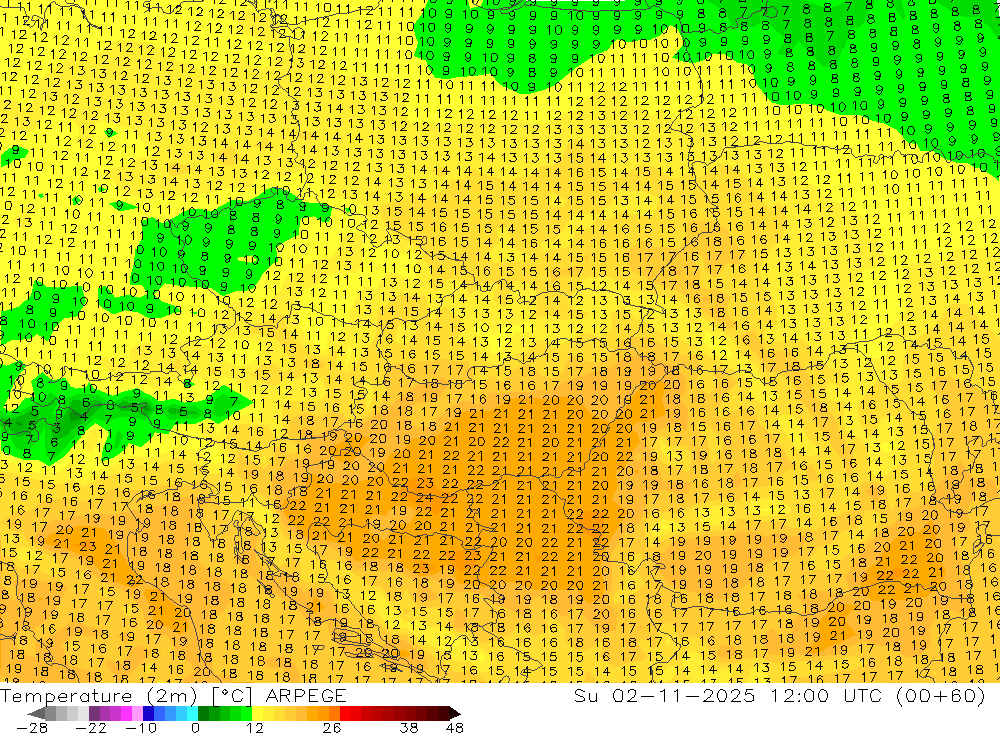Click the "UTC" timezone label
This screenshot has width=1000, height=733.
[x=862, y=696]
